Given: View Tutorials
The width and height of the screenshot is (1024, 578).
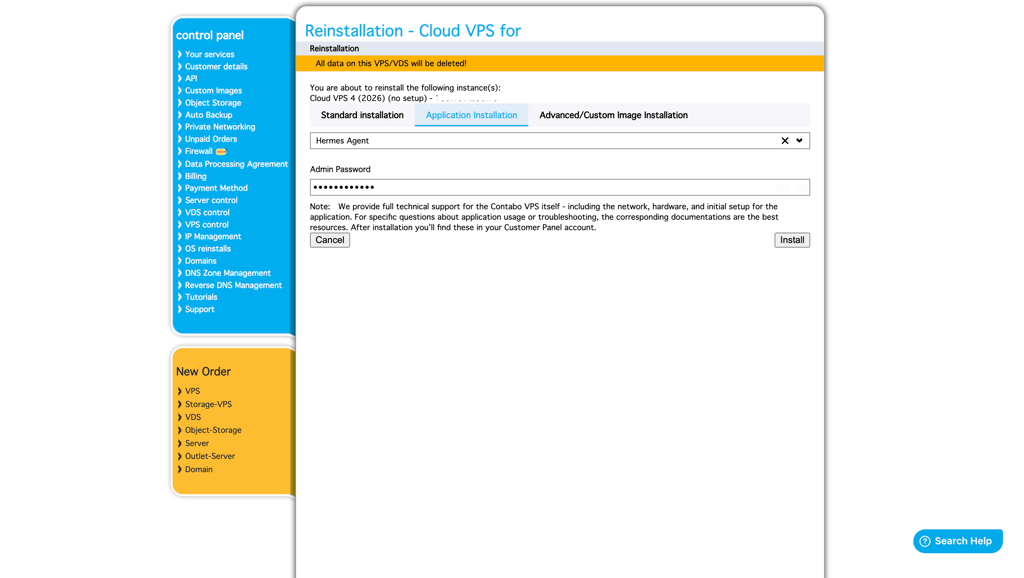Looking at the screenshot, I should [201, 297].
